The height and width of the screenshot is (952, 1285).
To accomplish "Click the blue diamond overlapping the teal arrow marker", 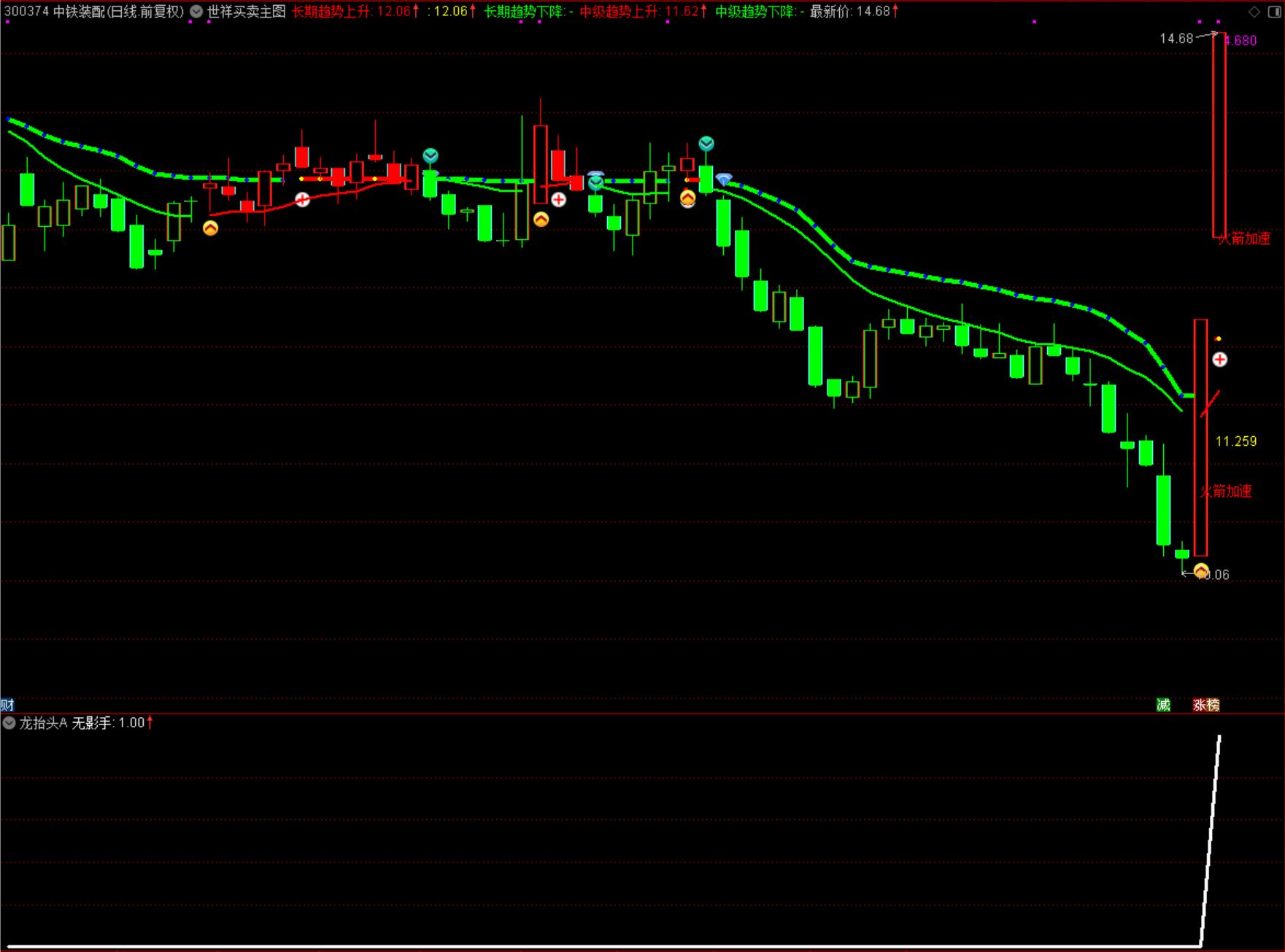I will (x=596, y=174).
